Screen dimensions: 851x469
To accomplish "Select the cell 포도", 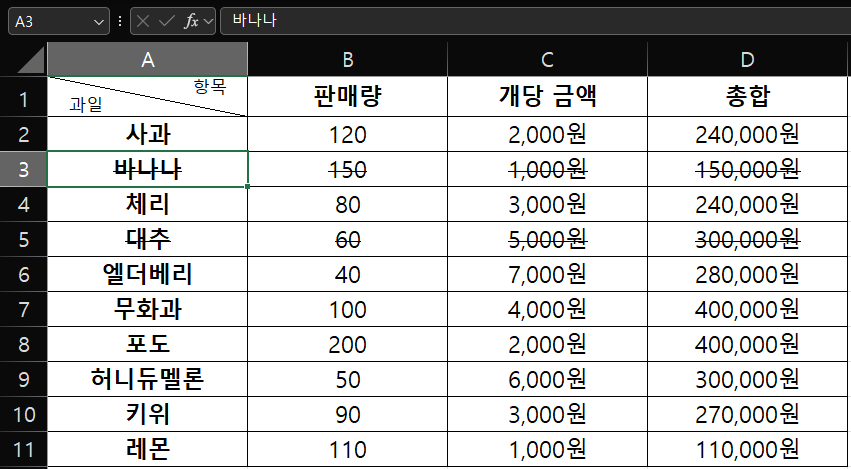I will point(148,344).
